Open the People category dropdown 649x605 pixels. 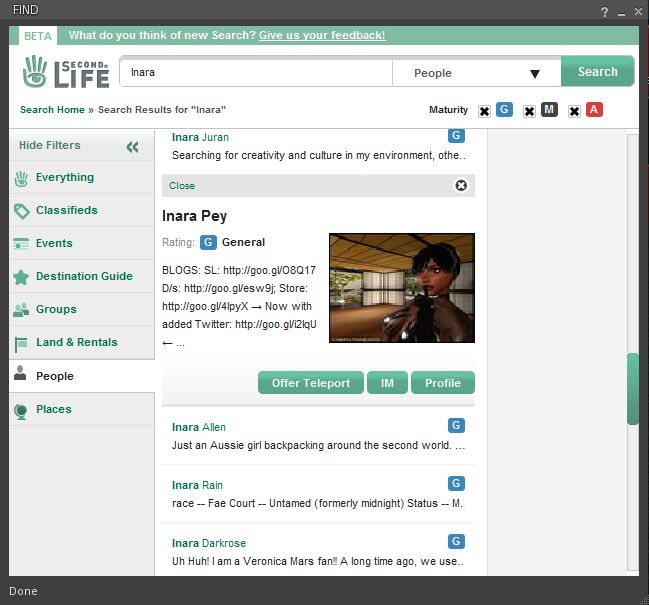[476, 73]
